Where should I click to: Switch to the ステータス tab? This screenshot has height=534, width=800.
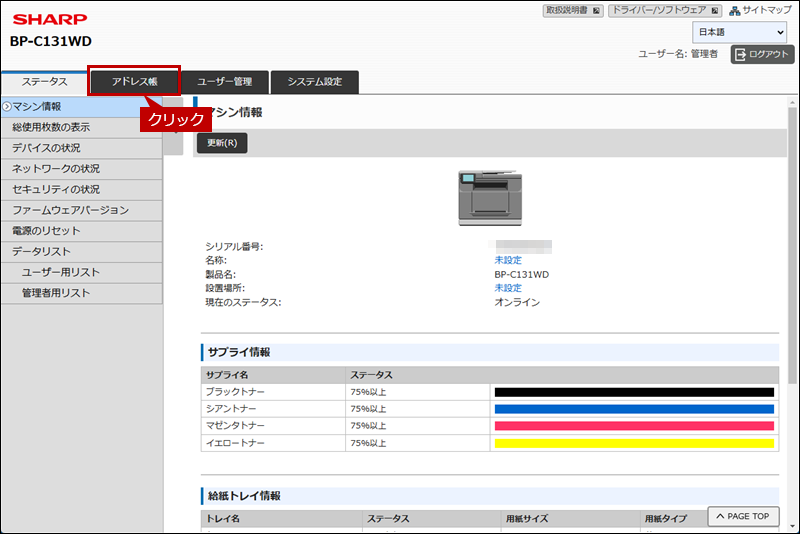(x=44, y=82)
